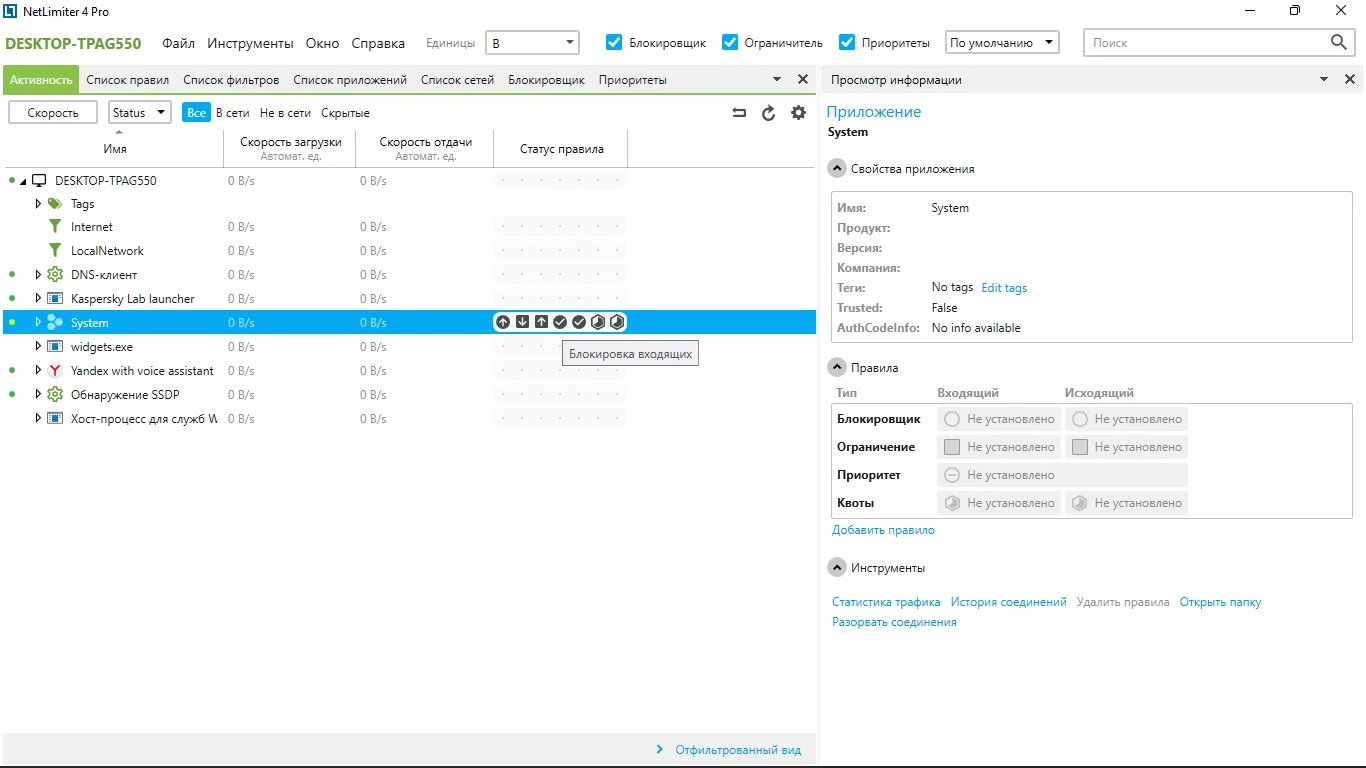Click the collapse-all arrows icon left of refresh
1366x768 pixels.
click(x=739, y=113)
